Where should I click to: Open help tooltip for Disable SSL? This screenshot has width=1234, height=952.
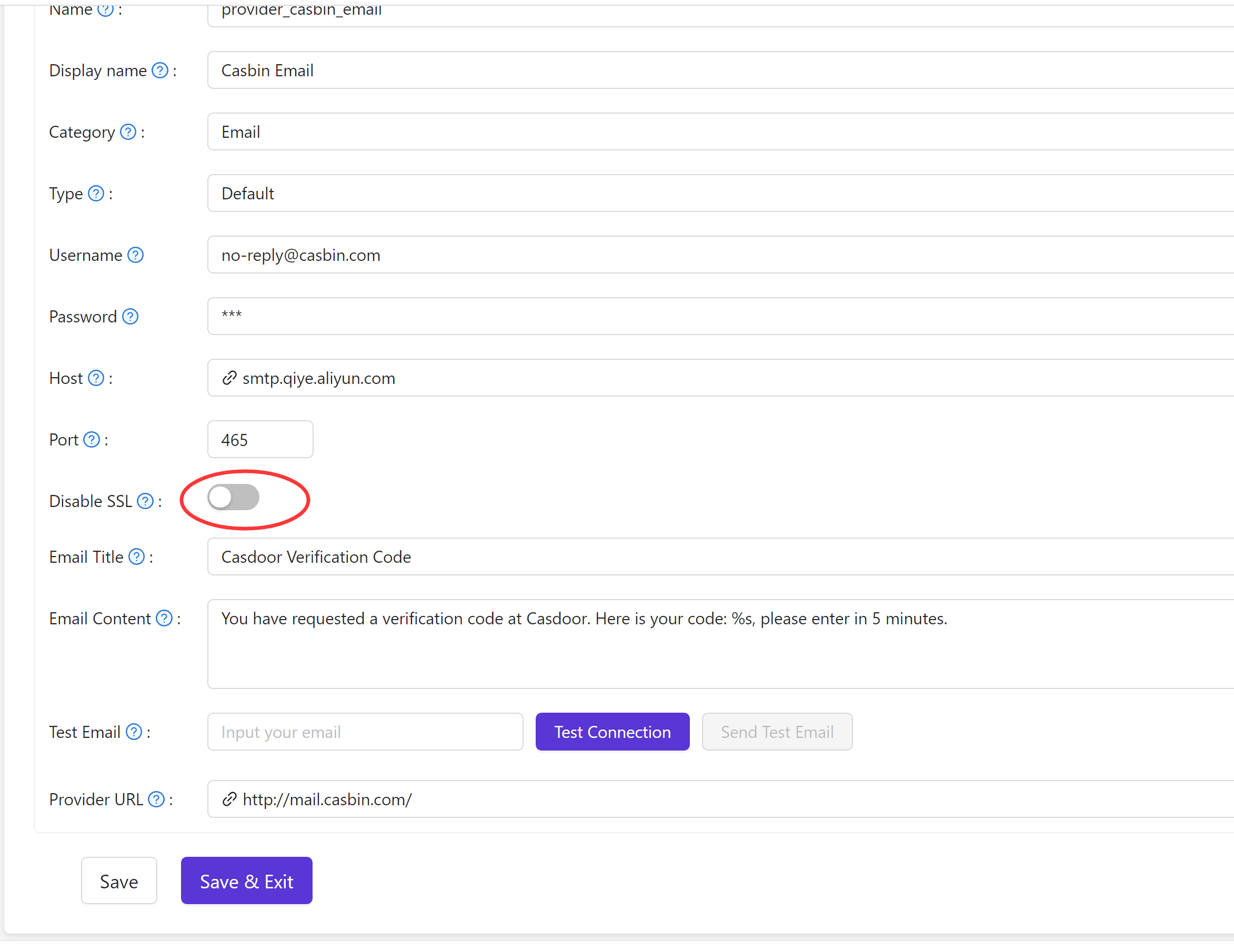coord(145,500)
